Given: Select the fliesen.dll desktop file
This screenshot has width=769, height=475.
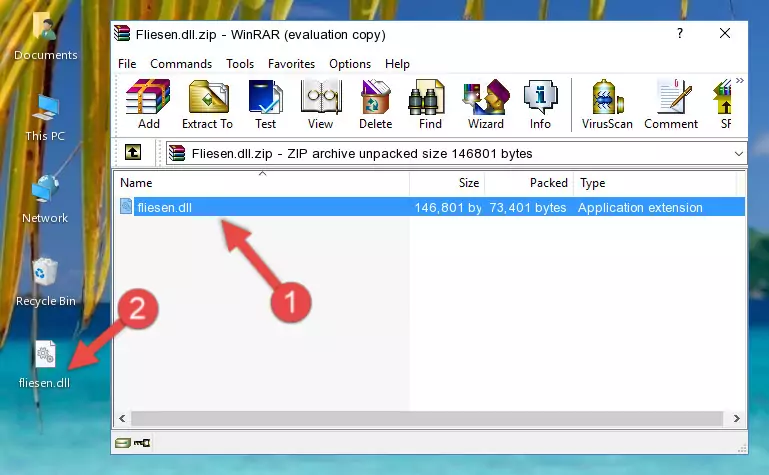Looking at the screenshot, I should (45, 365).
